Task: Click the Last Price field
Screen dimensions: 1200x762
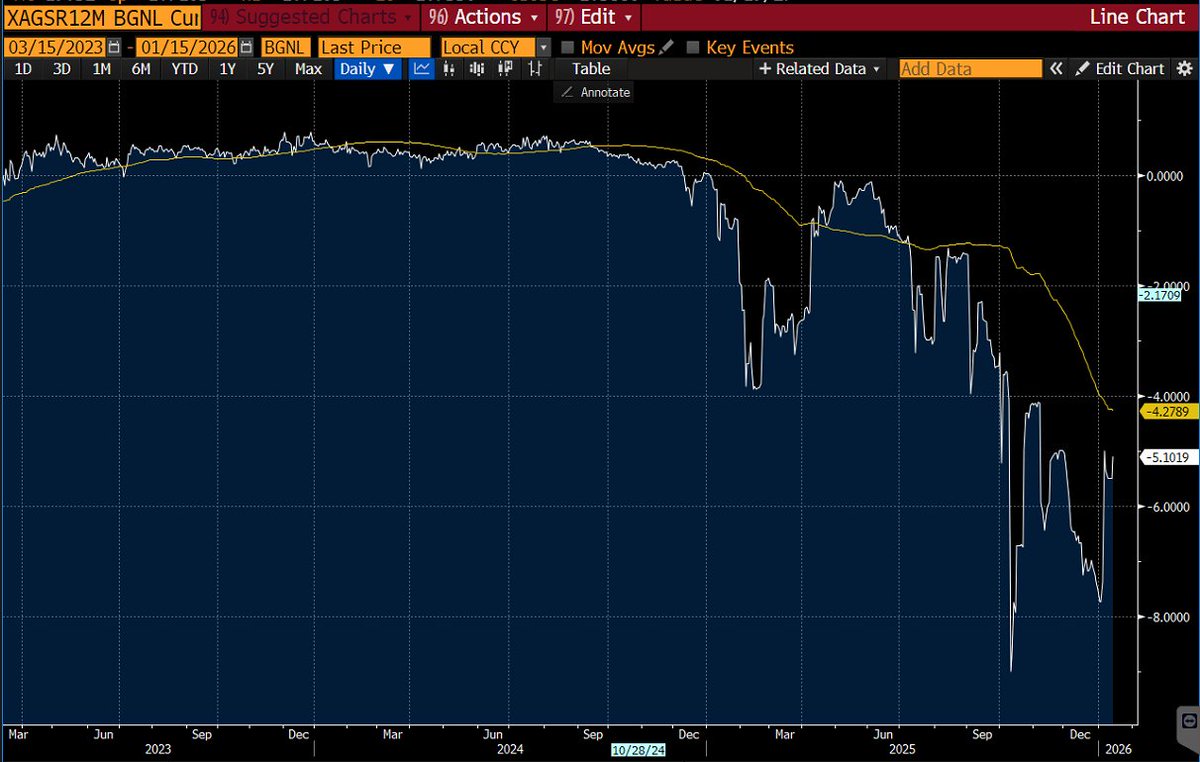Action: coord(374,47)
